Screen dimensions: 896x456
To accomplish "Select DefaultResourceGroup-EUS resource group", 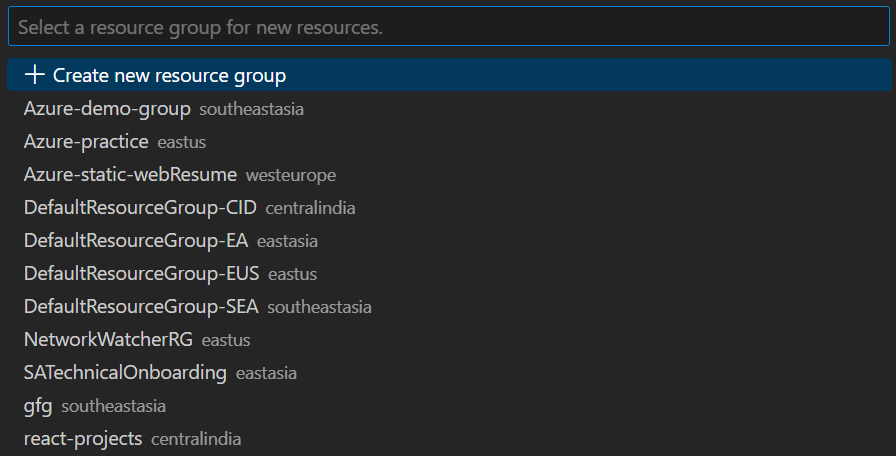I will pyautogui.click(x=141, y=274).
